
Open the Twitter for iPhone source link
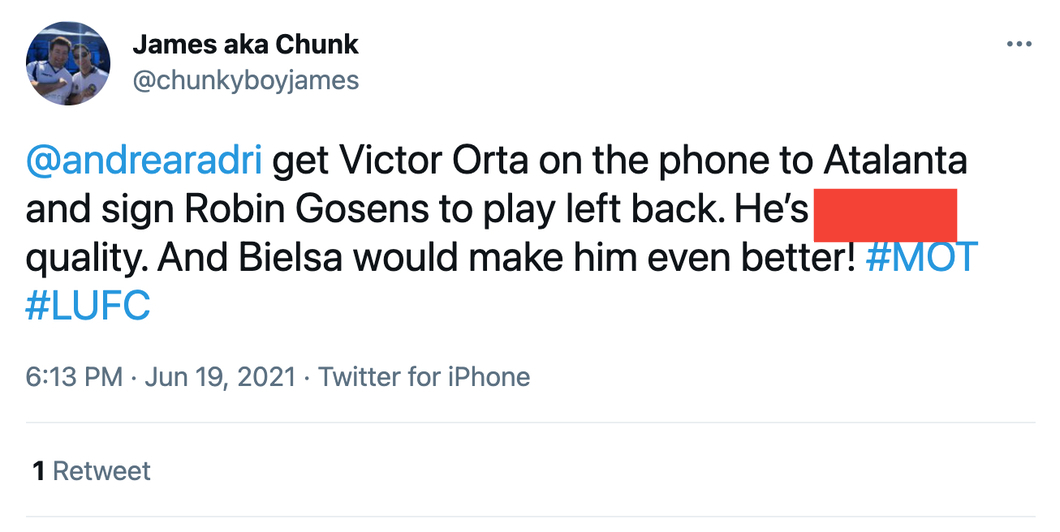pyautogui.click(x=424, y=377)
